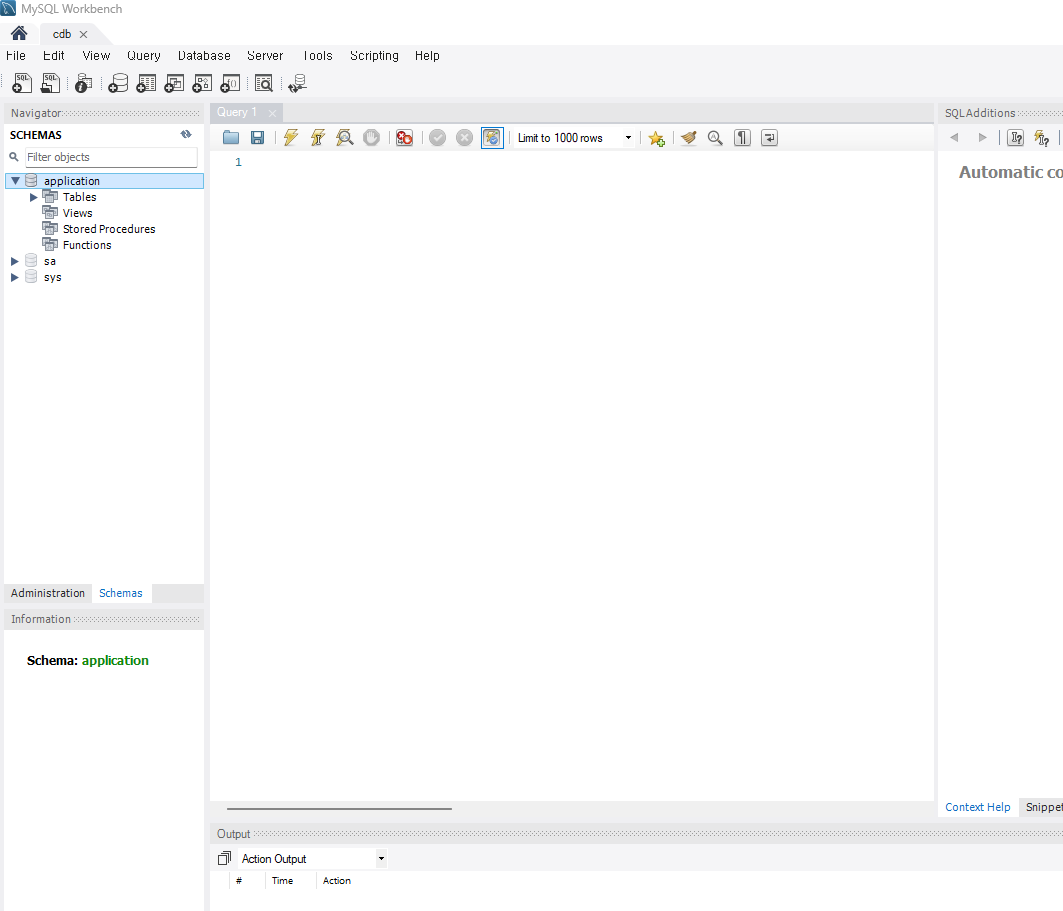Select the Views node
The image size is (1063, 911).
tap(77, 213)
